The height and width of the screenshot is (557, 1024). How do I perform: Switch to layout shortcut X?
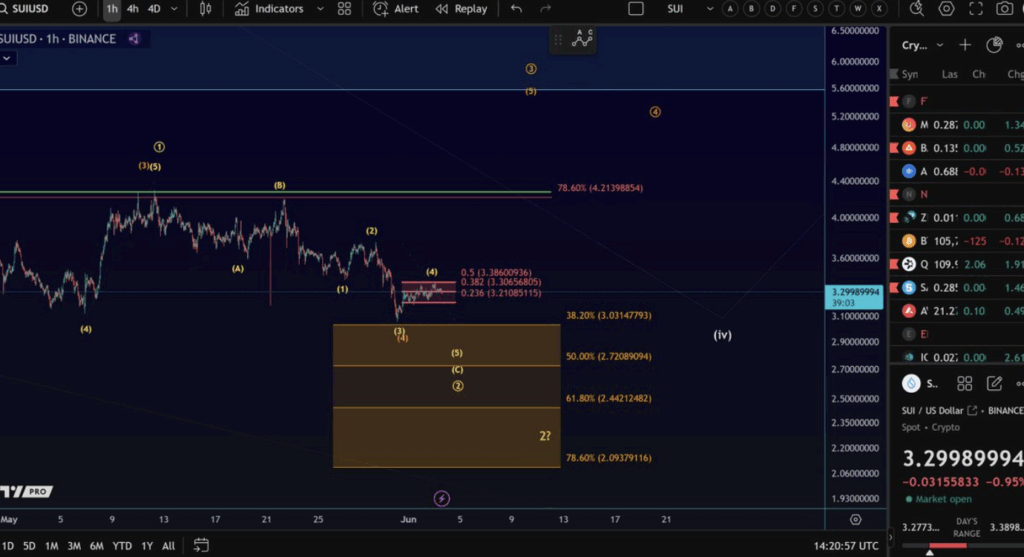(x=879, y=8)
